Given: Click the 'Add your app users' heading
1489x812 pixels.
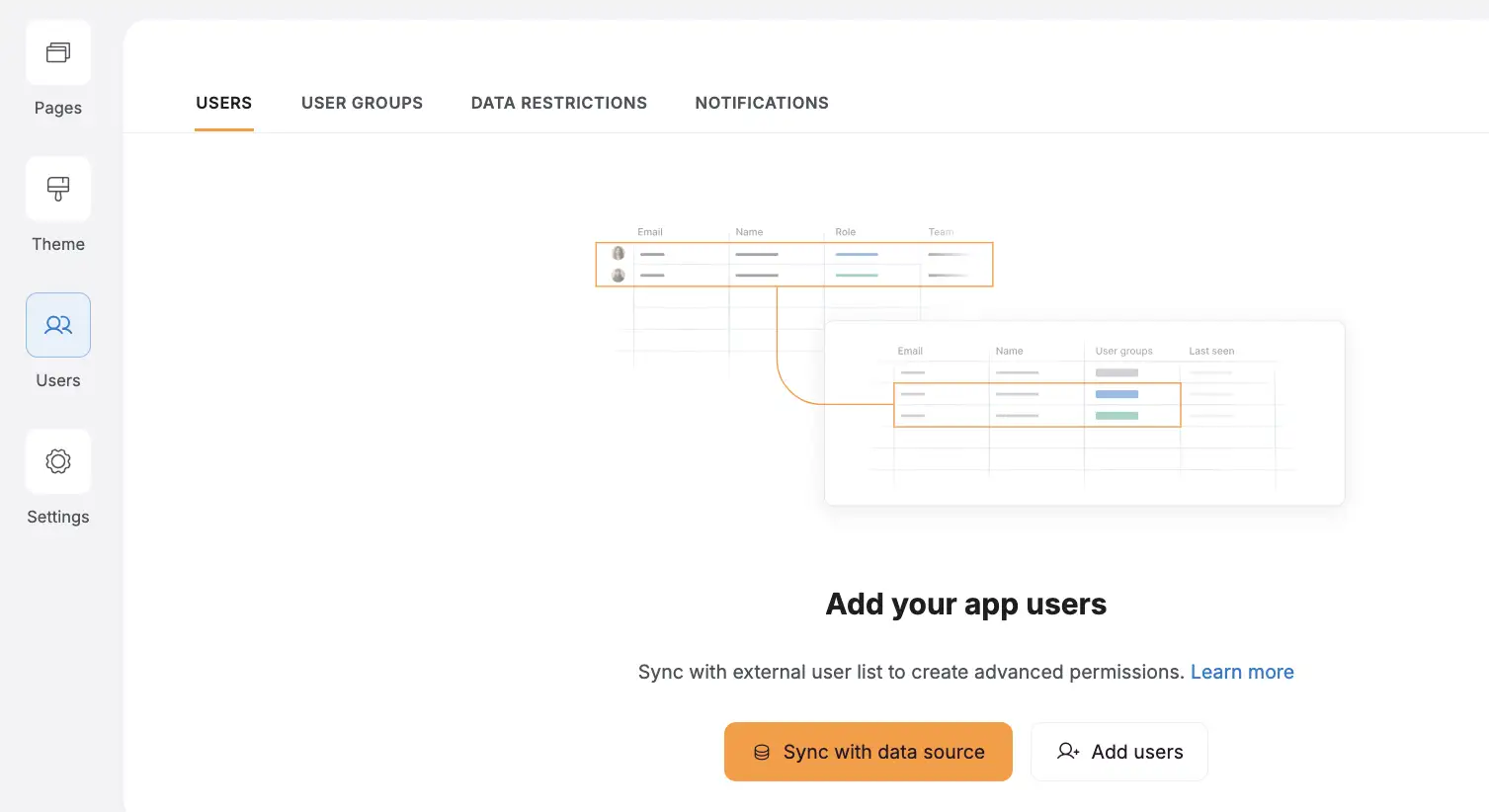Looking at the screenshot, I should [966, 604].
